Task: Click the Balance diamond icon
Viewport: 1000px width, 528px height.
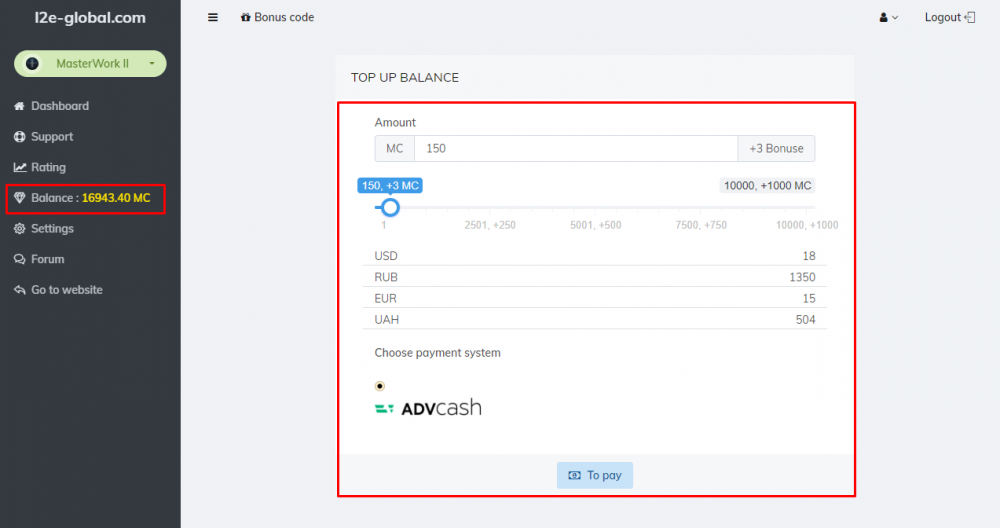Action: [x=20, y=198]
